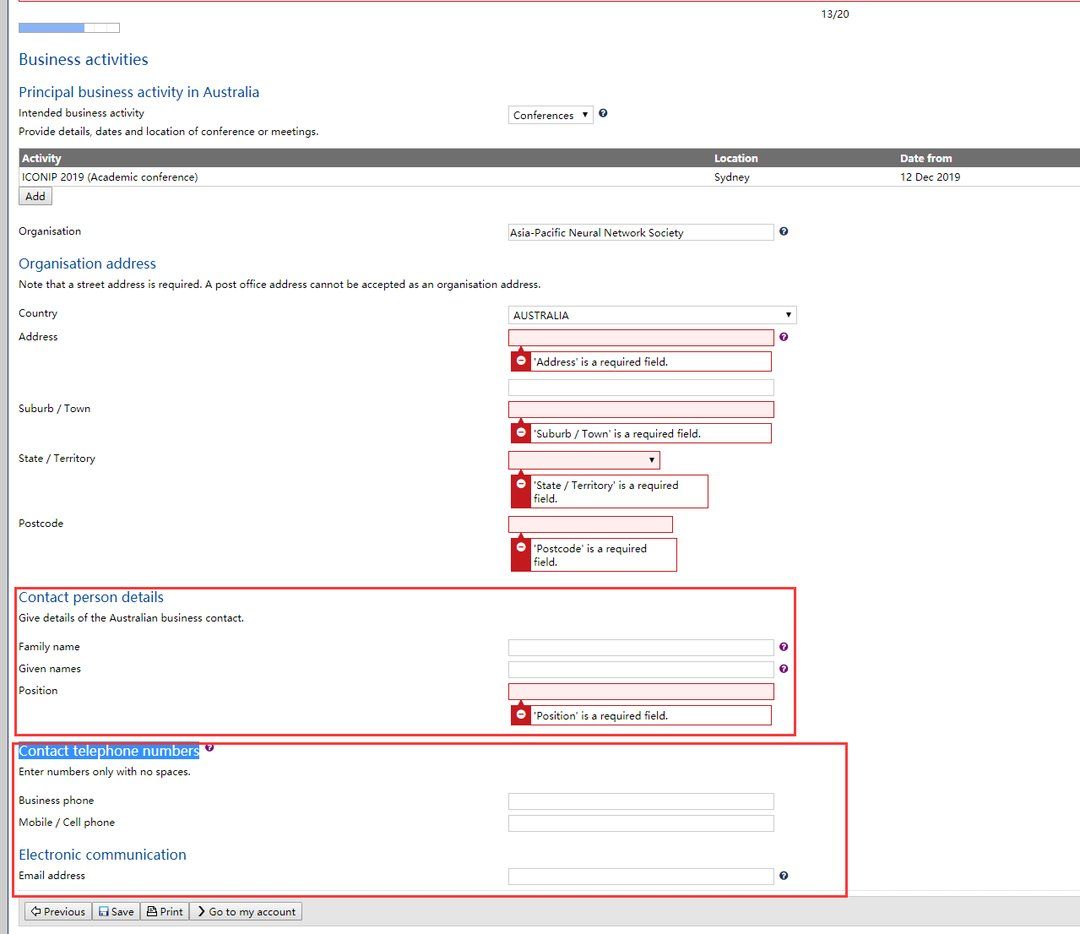Click help icon next to Address field
Image resolution: width=1080 pixels, height=934 pixels.
click(x=783, y=337)
